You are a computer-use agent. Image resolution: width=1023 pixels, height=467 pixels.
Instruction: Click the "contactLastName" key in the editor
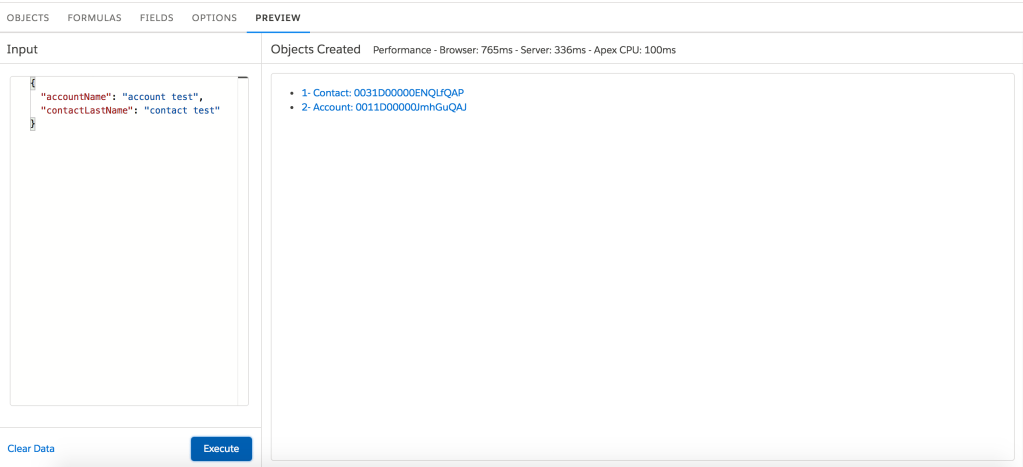(86, 110)
